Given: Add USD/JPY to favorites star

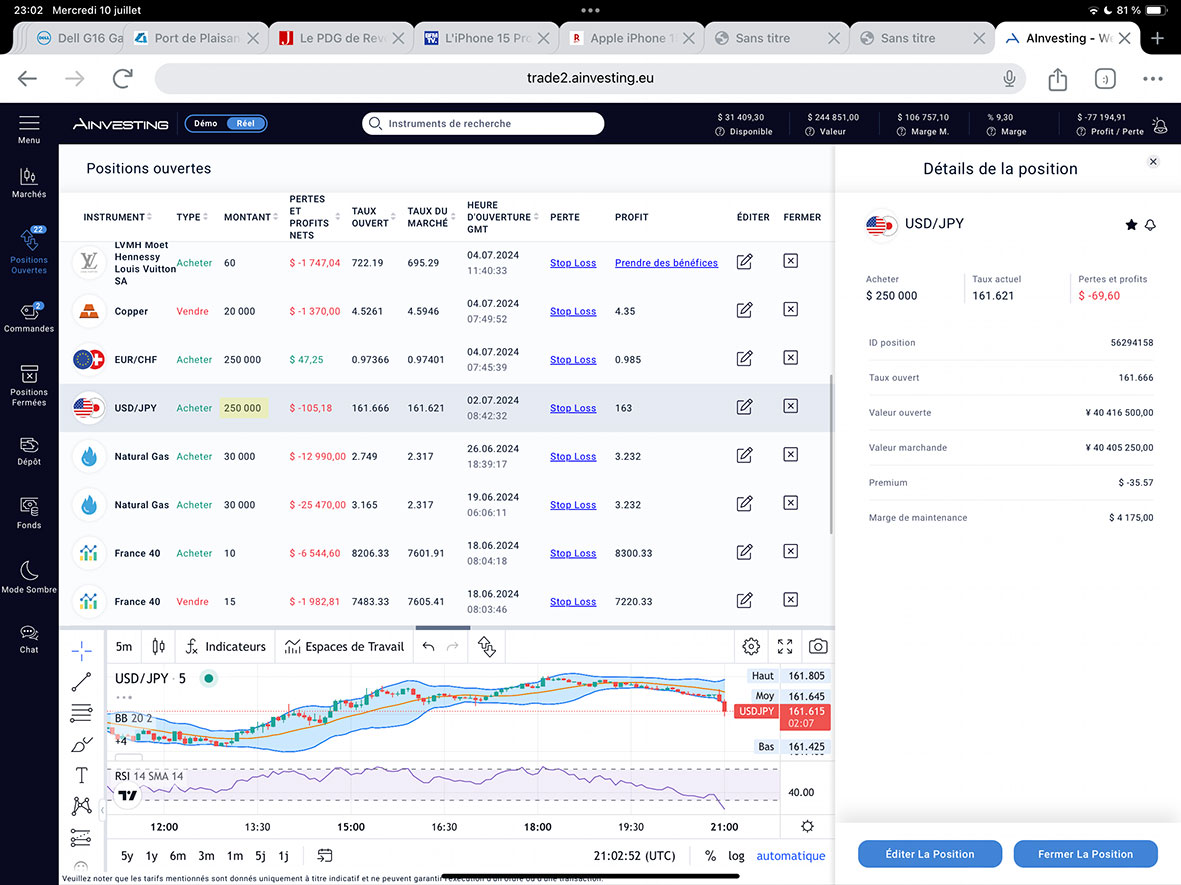Looking at the screenshot, I should [x=1131, y=225].
